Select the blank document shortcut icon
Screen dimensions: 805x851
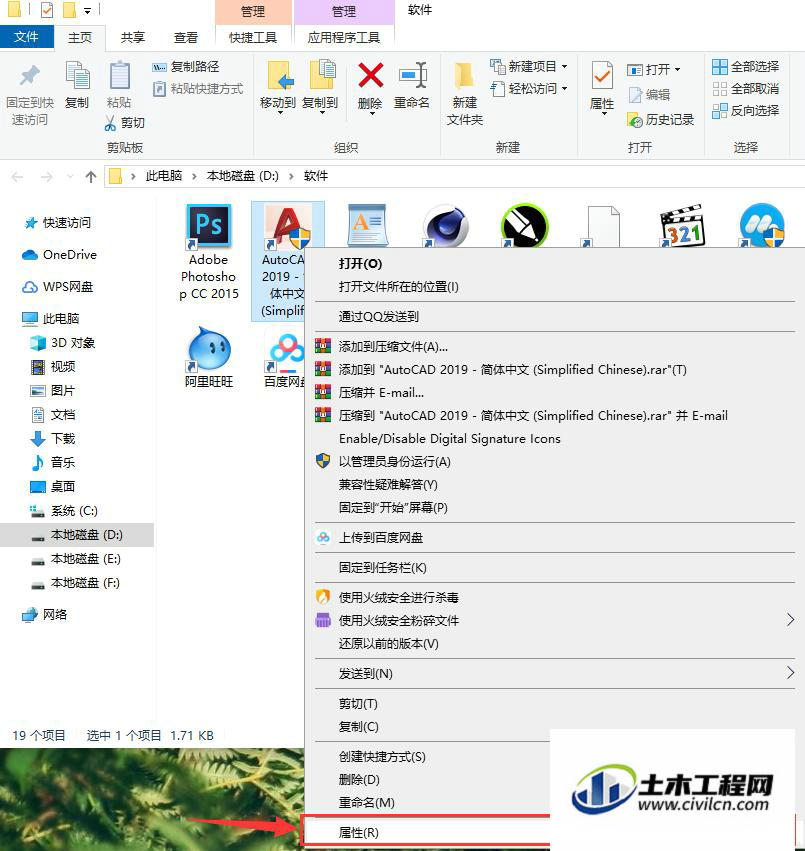(603, 226)
